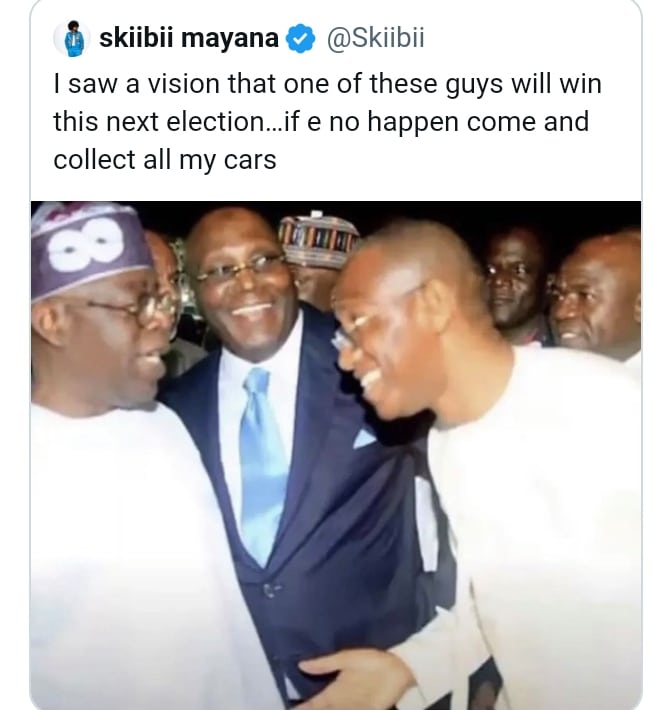Click the blue verified badge

click(x=299, y=39)
